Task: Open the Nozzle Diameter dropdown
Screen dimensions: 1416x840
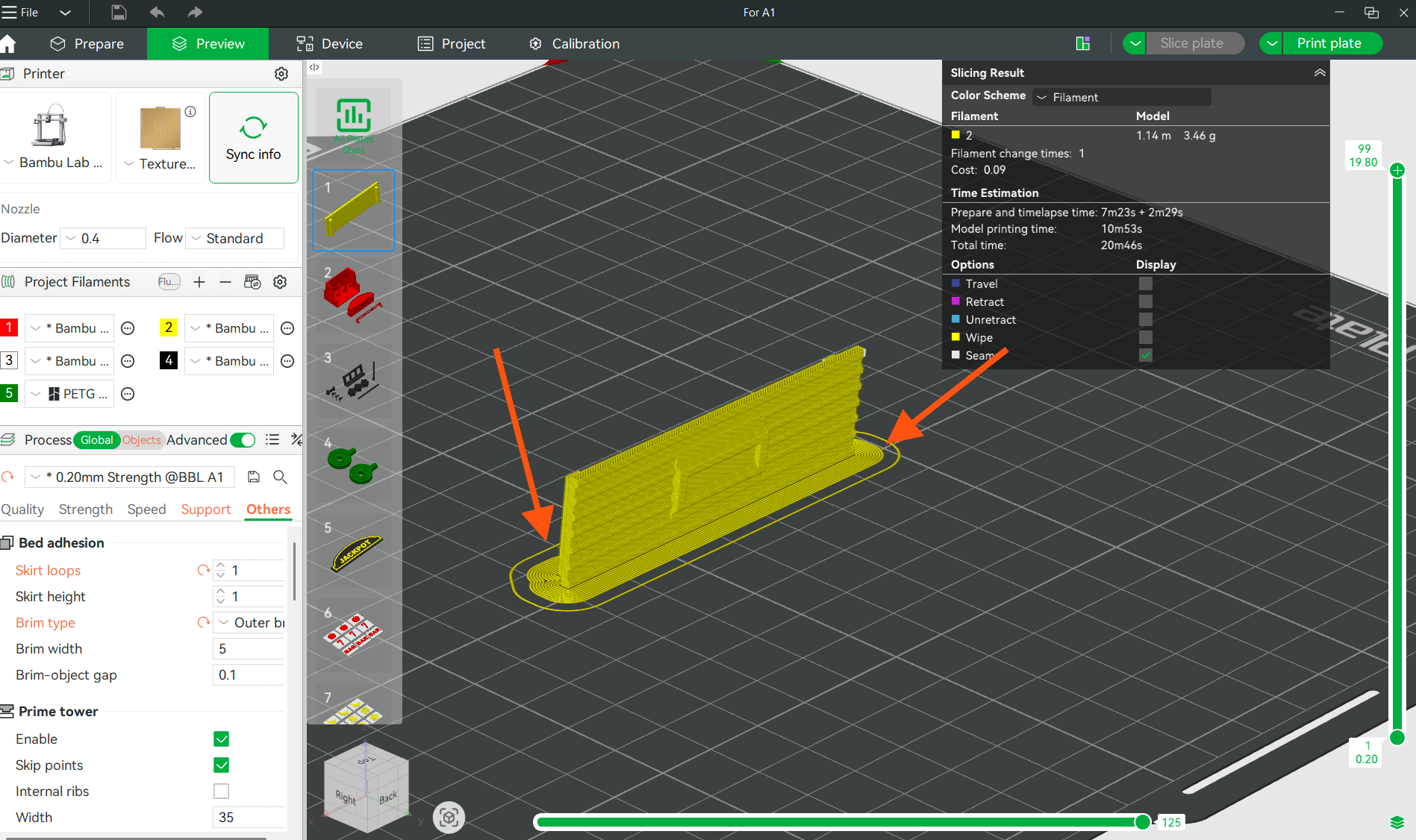Action: click(x=103, y=238)
